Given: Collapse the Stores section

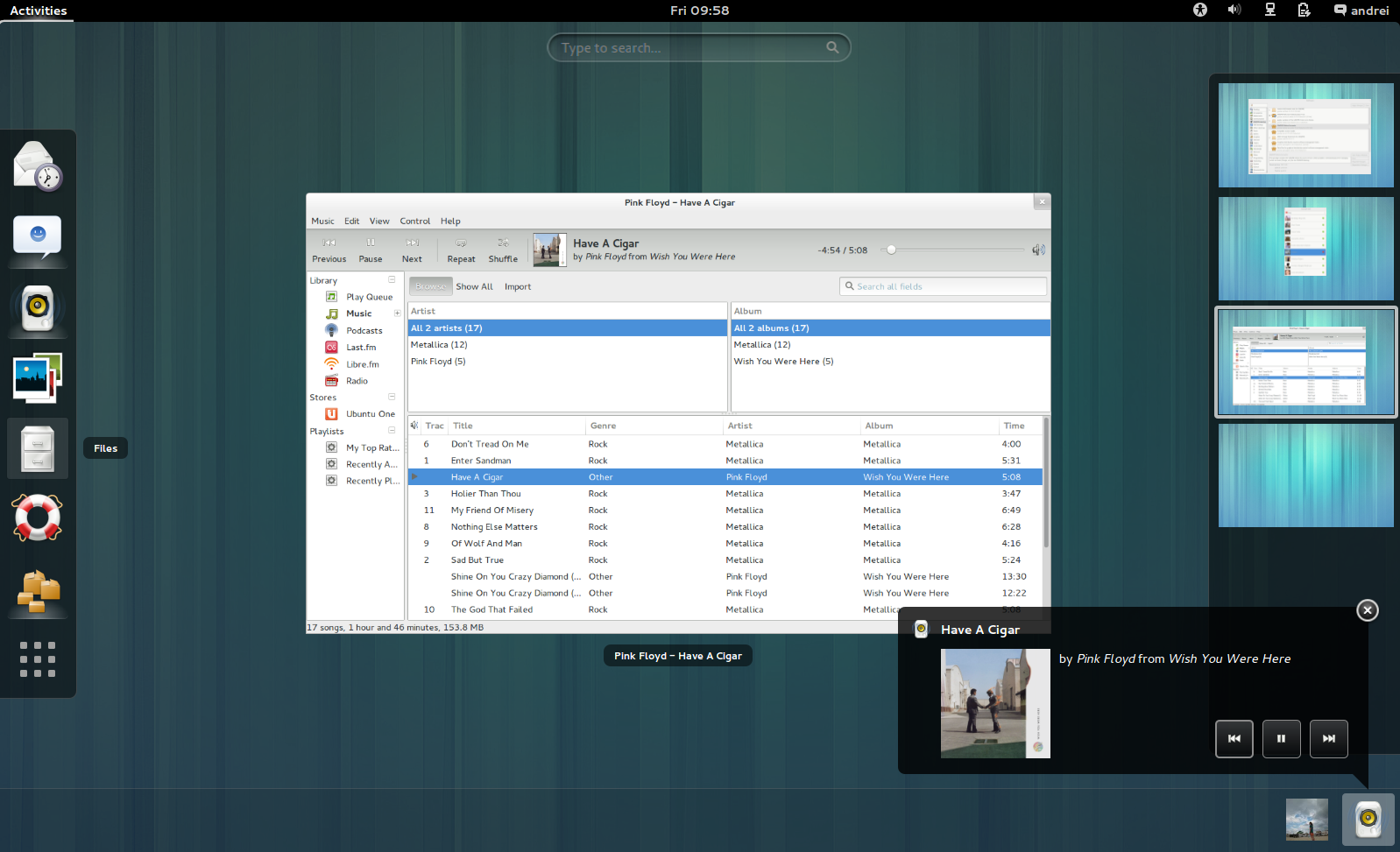Looking at the screenshot, I should click(392, 398).
